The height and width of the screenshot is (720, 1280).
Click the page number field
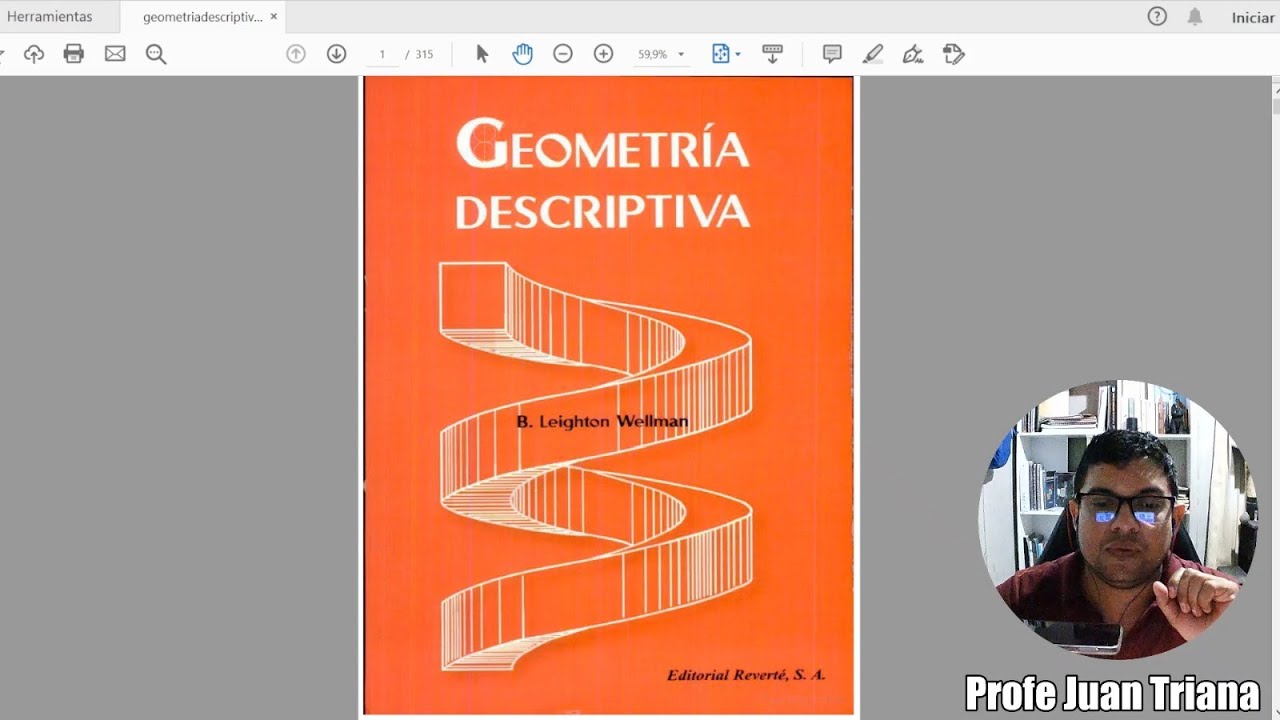click(x=382, y=55)
